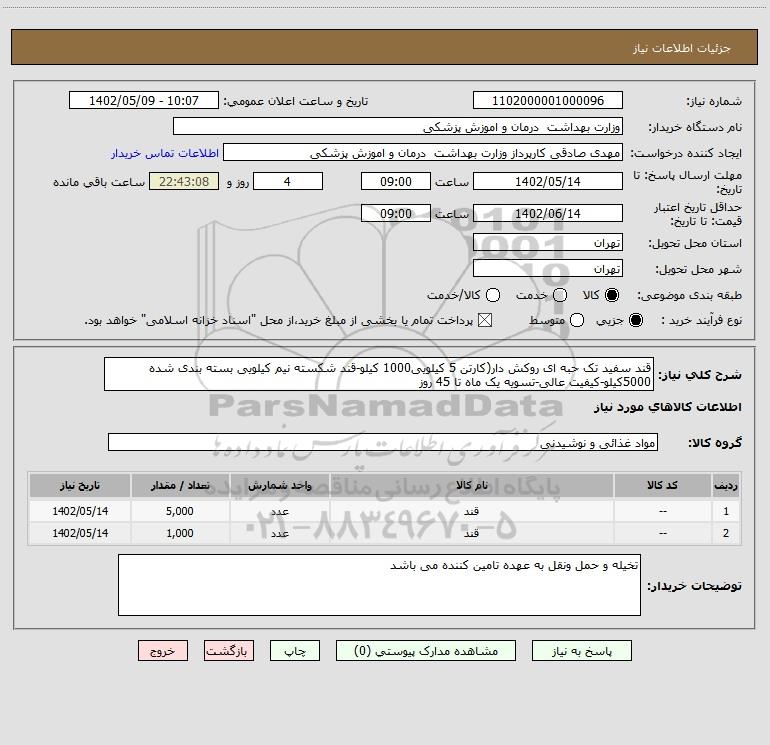
Task: Click the buyer notes text area
Action: [379, 585]
